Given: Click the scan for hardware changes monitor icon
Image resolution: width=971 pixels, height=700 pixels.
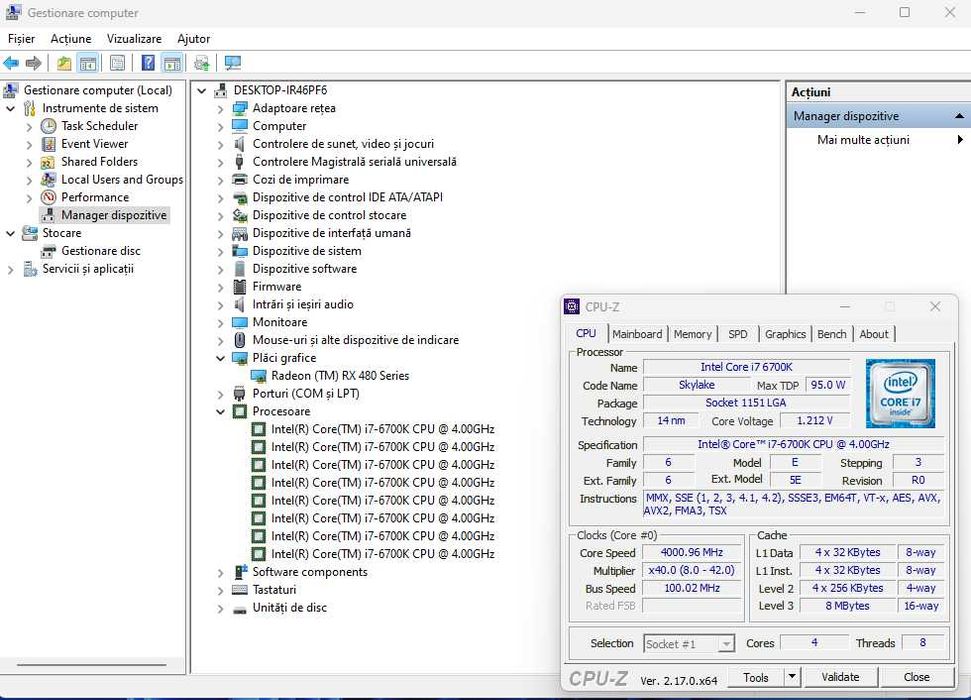Looking at the screenshot, I should (x=233, y=63).
